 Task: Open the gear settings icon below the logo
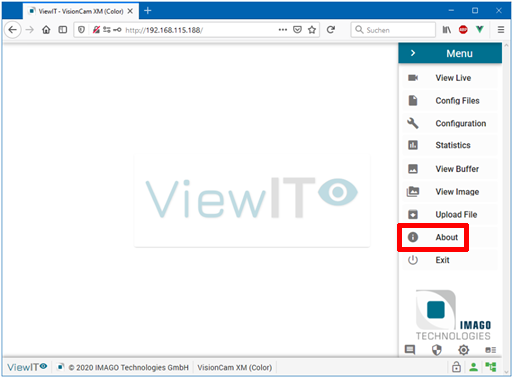click(463, 350)
